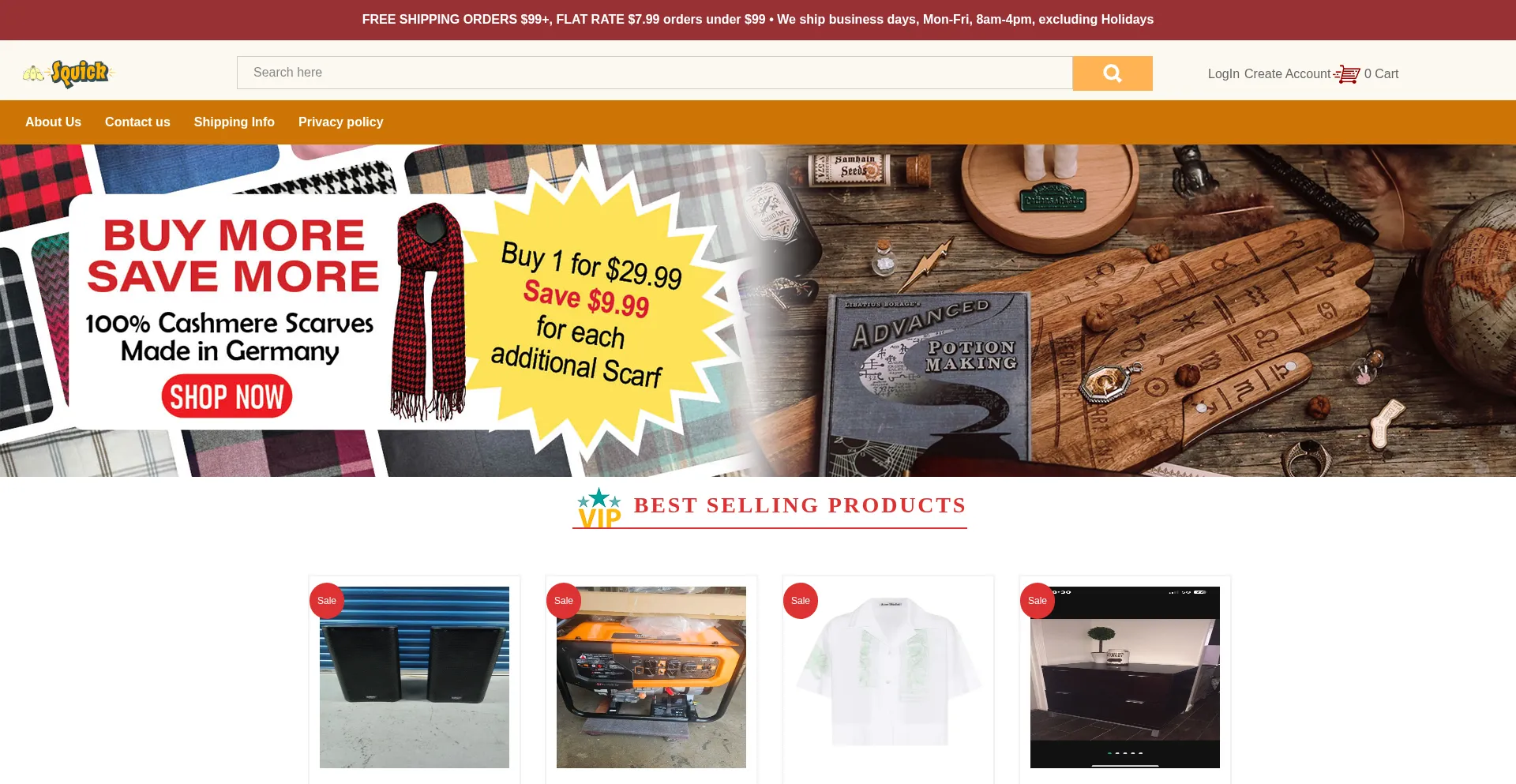
Task: Click the Create Account link
Action: [x=1287, y=74]
